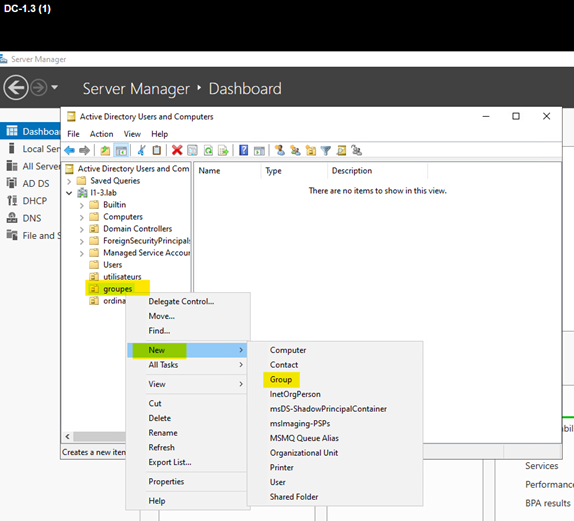Select InetOrgPerson in the New submenu

coord(335,394)
